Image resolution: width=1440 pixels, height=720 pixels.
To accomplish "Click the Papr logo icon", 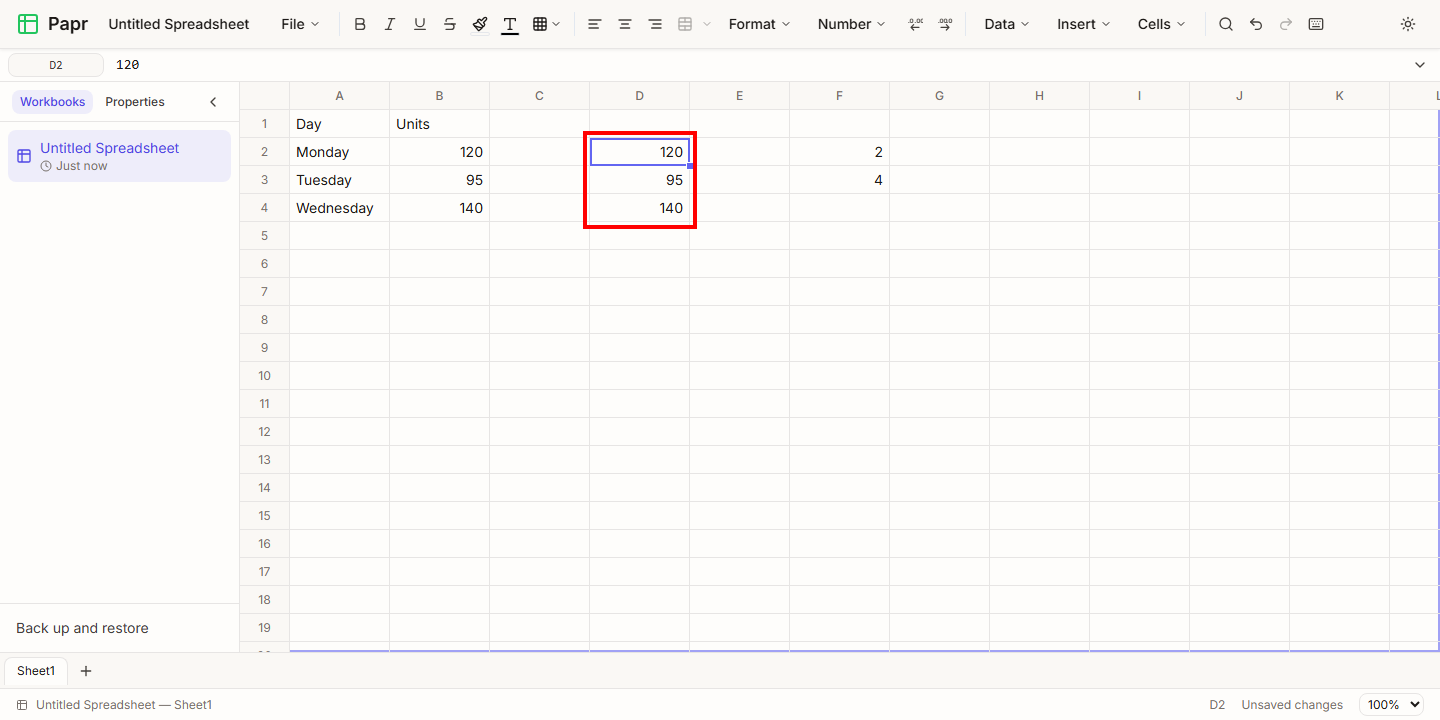I will [28, 24].
